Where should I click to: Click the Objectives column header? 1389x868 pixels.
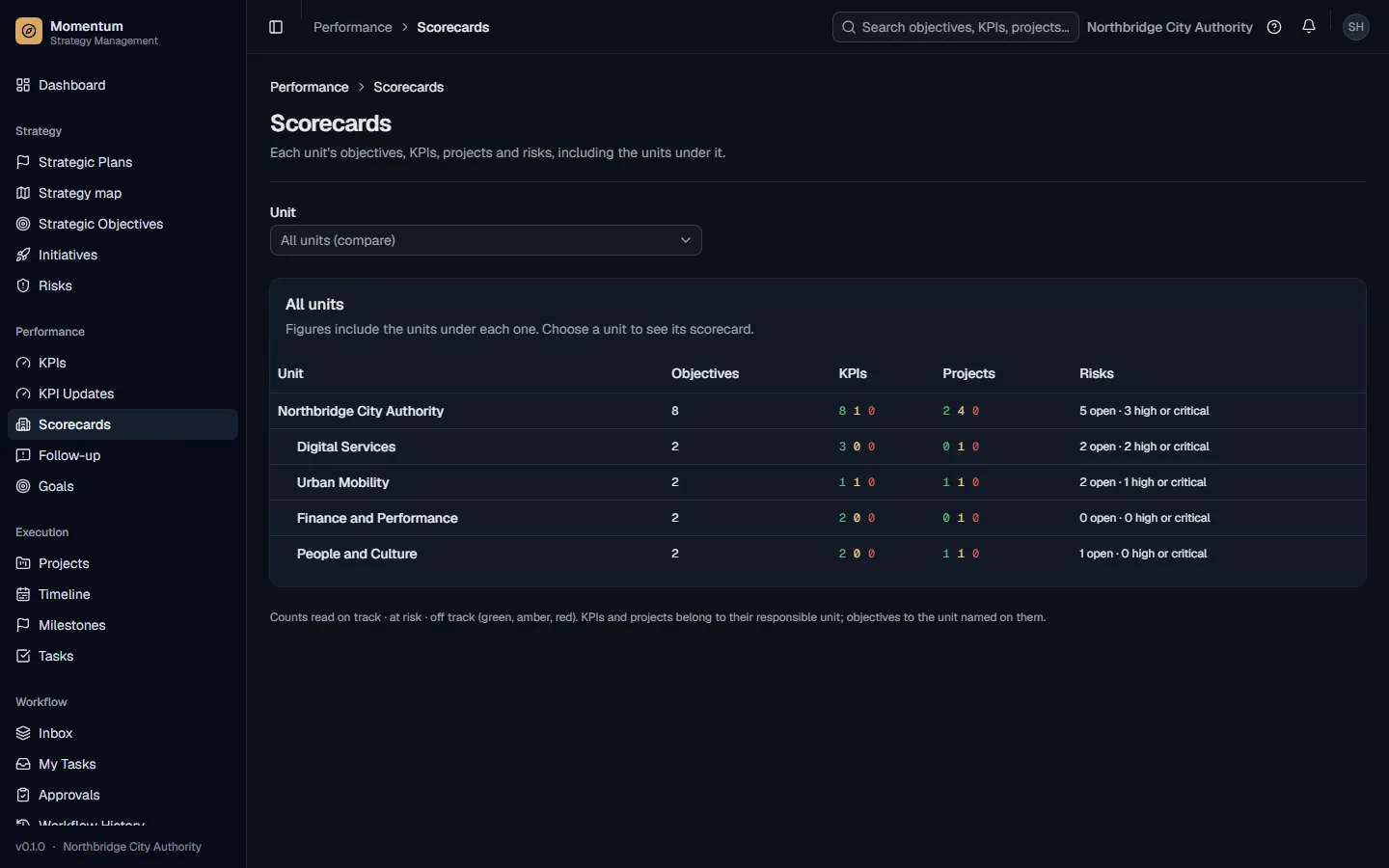tap(705, 373)
